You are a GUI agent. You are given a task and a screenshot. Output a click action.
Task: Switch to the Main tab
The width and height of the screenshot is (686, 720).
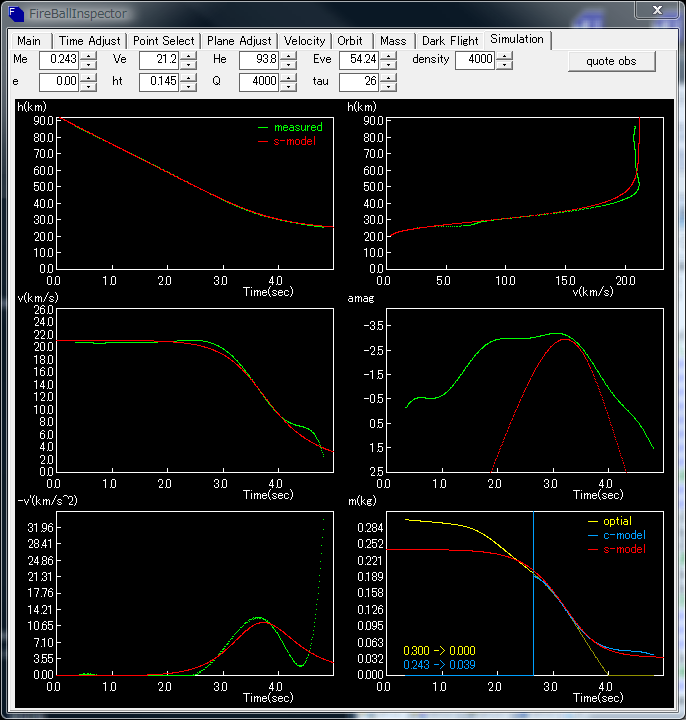29,41
